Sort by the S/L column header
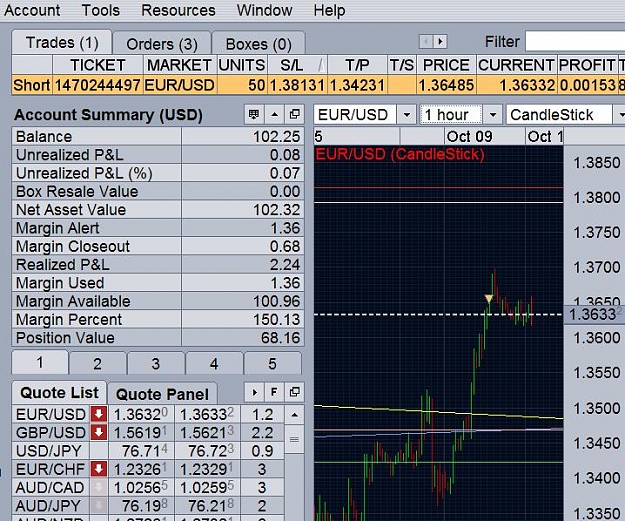625x521 pixels. coord(297,65)
